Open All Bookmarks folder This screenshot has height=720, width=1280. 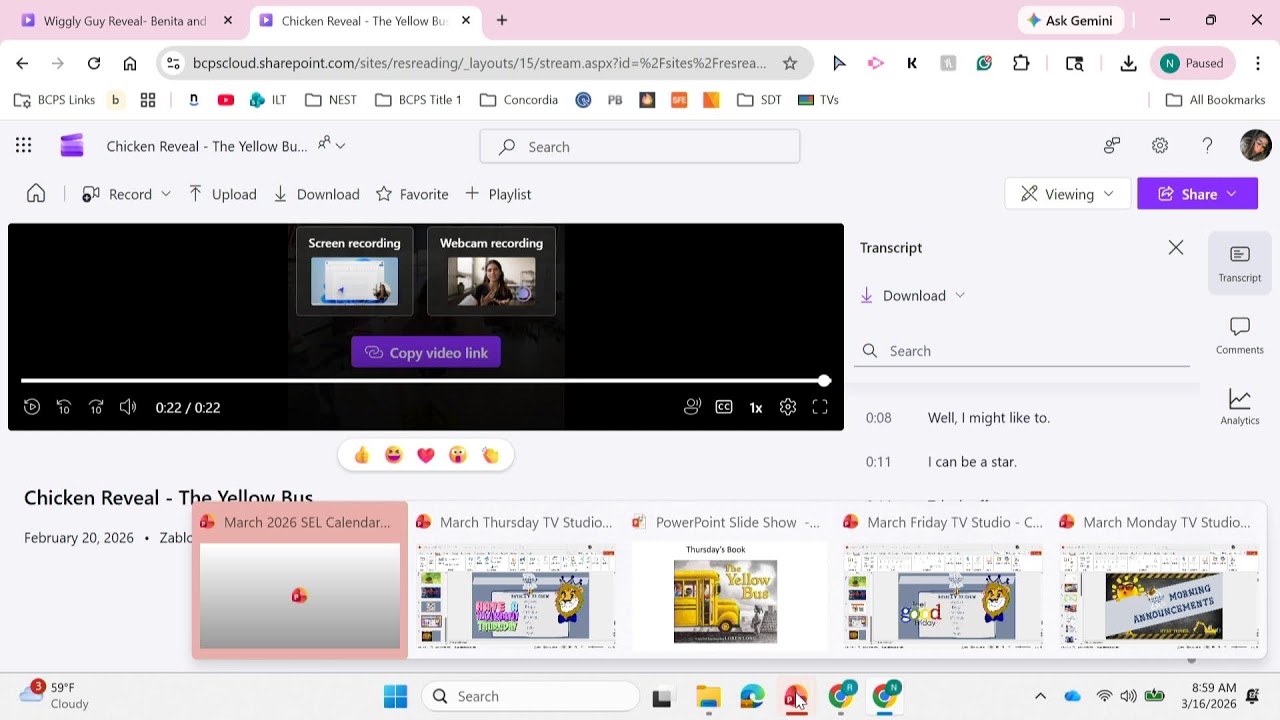[1215, 100]
